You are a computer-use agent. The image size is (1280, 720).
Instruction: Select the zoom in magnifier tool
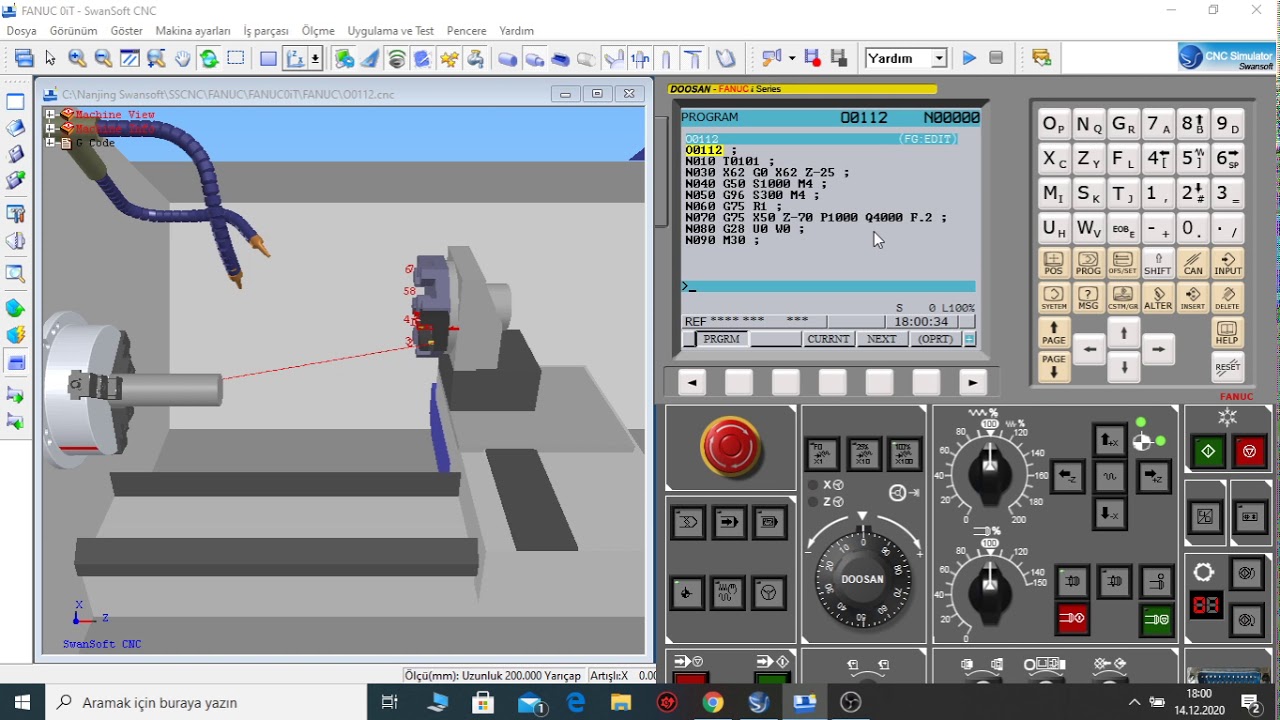[x=77, y=59]
